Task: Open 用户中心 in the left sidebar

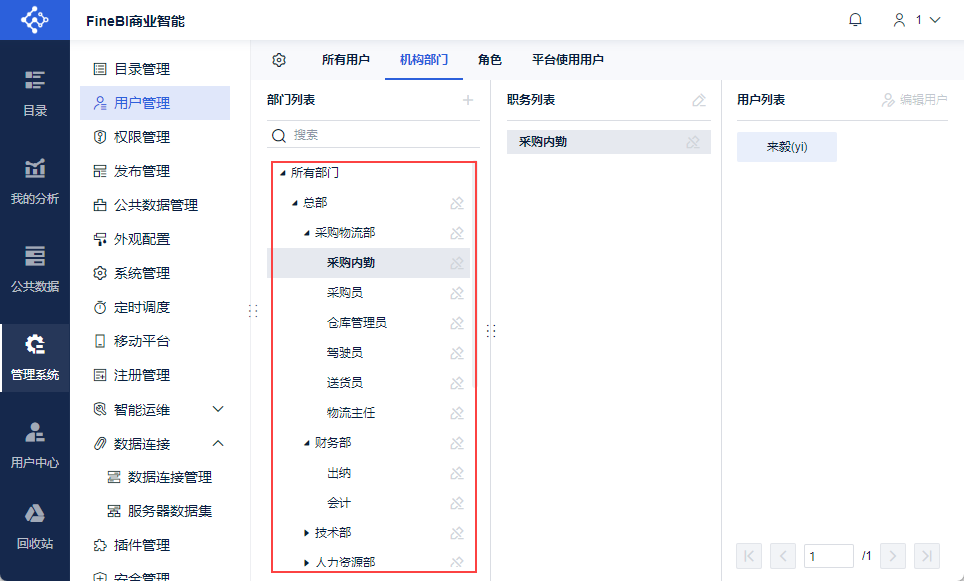Action: coord(35,445)
